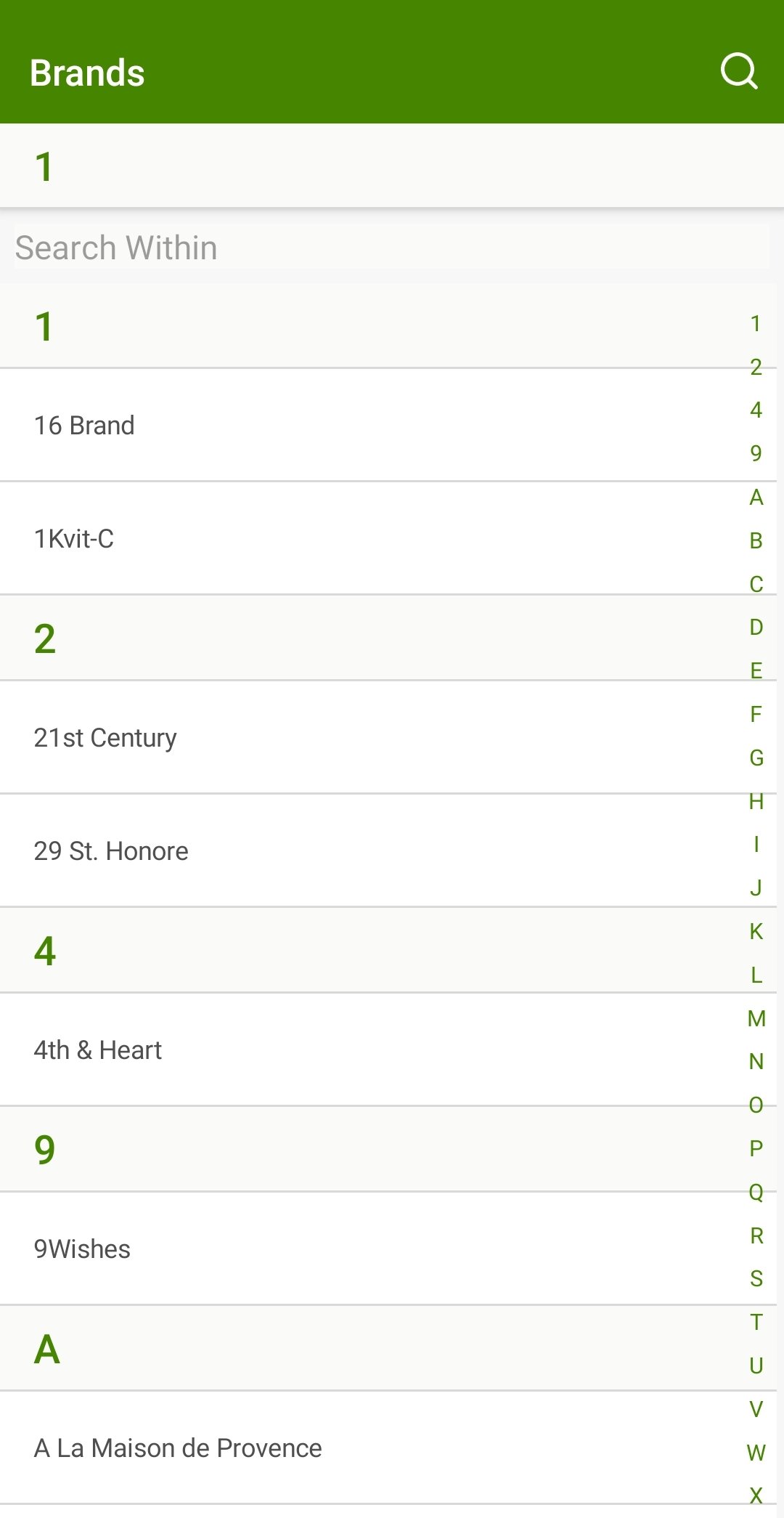Select the 9Wishes brand
The image size is (784, 1518).
pos(388,1249)
